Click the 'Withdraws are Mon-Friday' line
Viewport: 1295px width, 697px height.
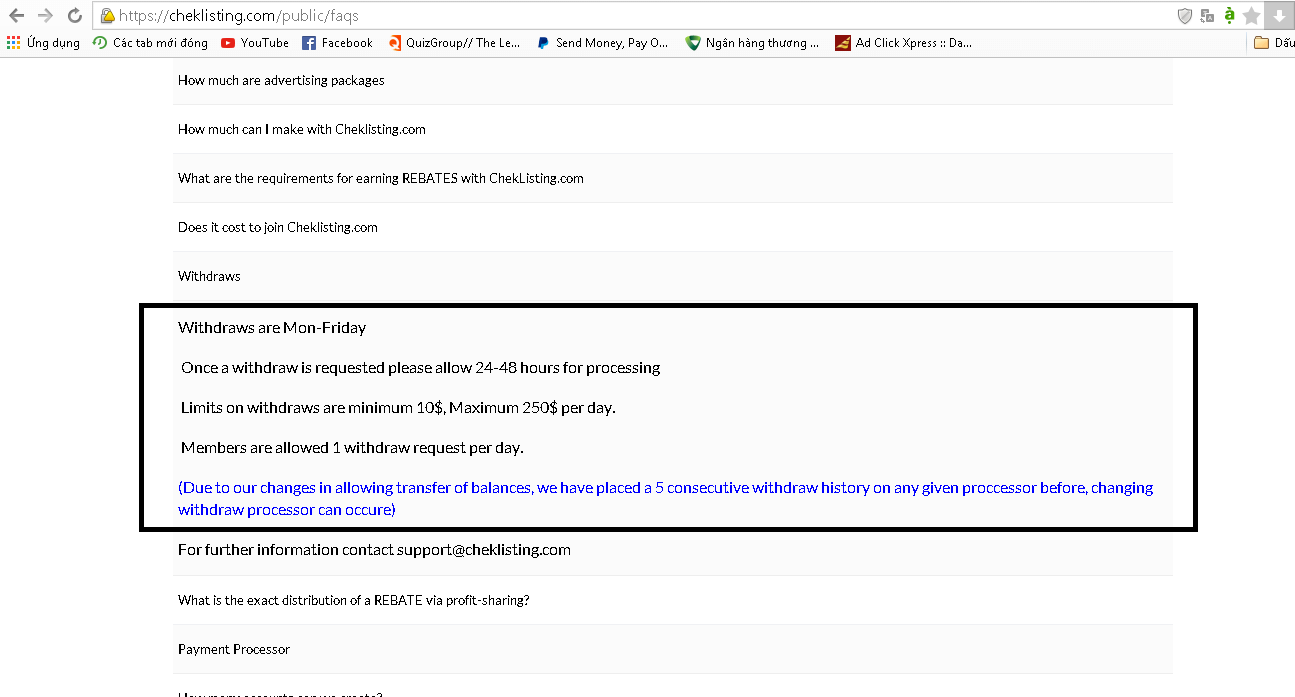(x=272, y=328)
